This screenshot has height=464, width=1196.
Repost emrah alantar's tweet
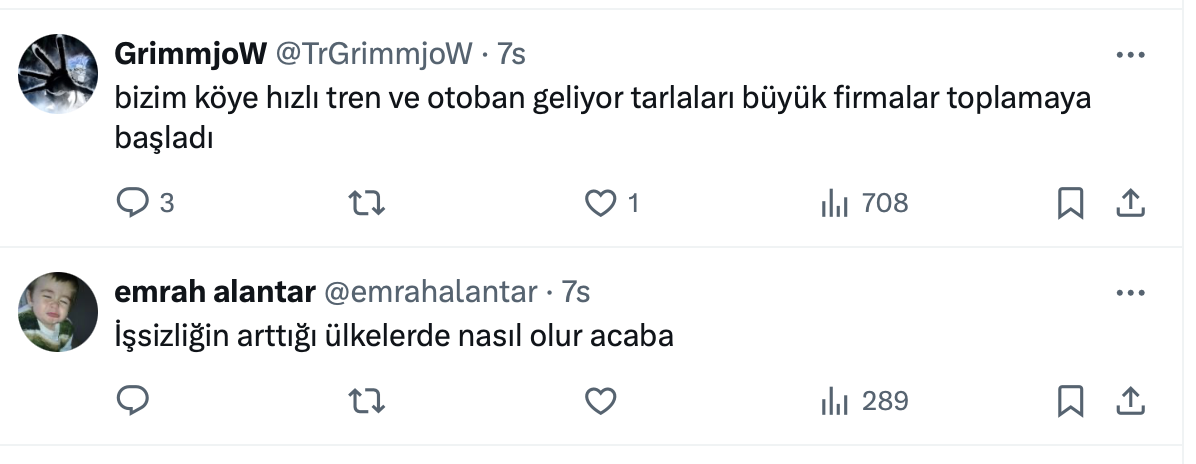tap(366, 401)
